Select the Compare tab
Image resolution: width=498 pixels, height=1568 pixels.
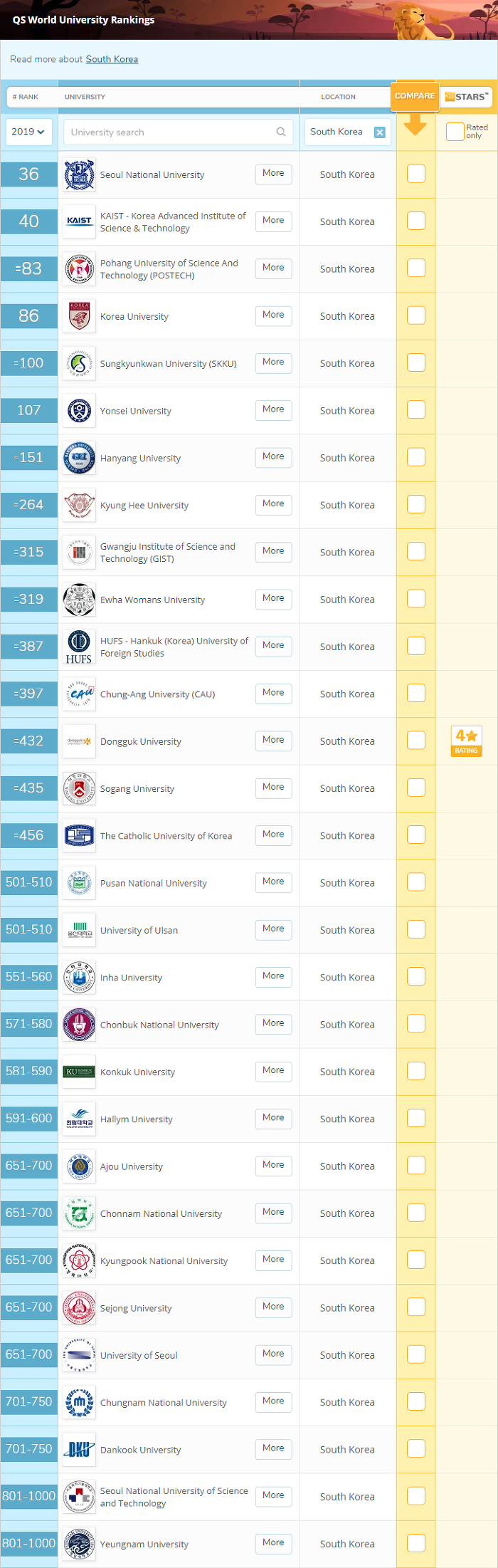click(x=415, y=96)
